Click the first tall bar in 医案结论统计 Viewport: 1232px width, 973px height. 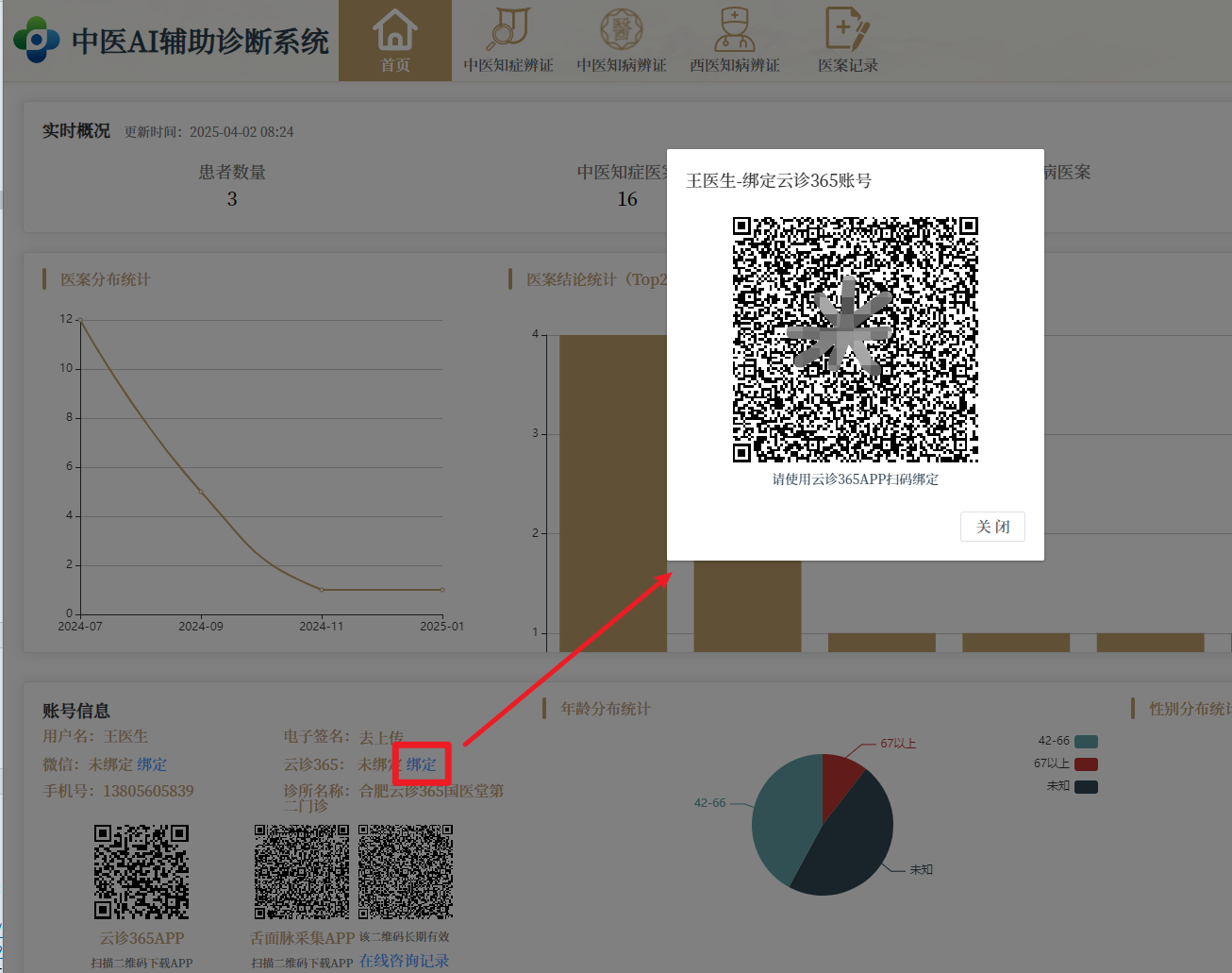pyautogui.click(x=613, y=493)
